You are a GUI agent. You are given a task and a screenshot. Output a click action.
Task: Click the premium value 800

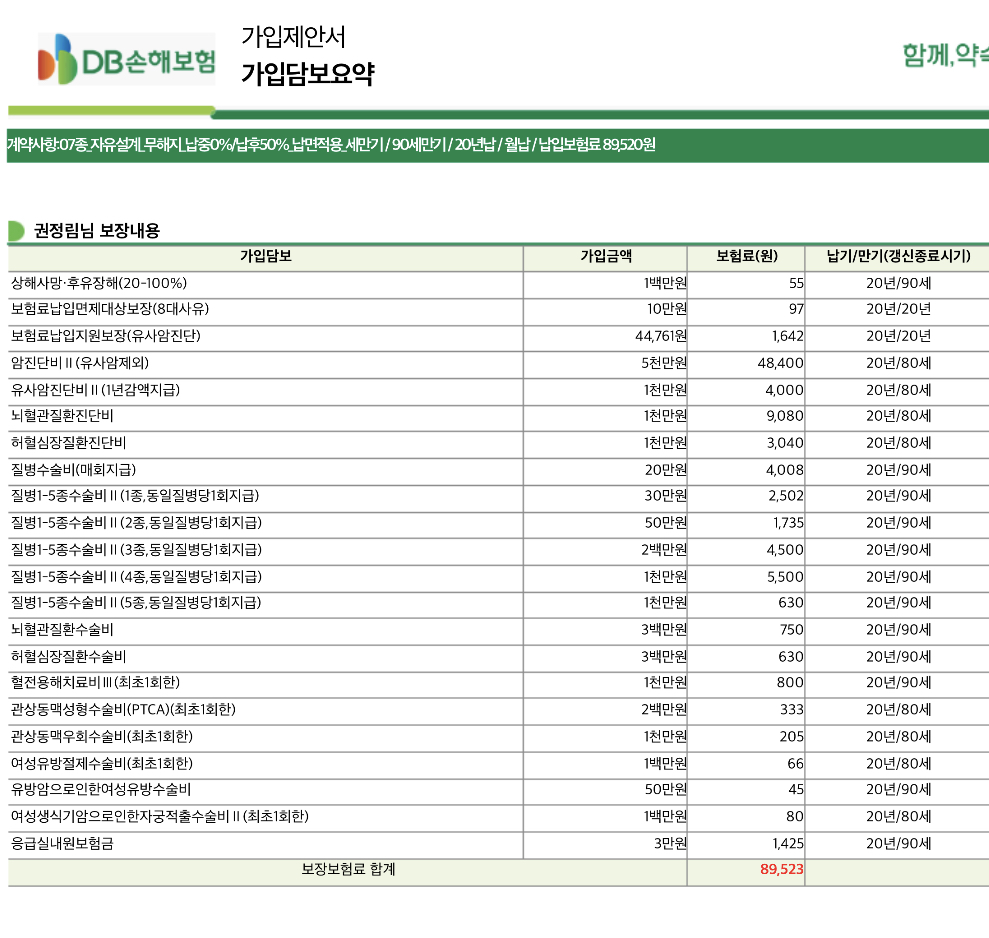(x=790, y=683)
